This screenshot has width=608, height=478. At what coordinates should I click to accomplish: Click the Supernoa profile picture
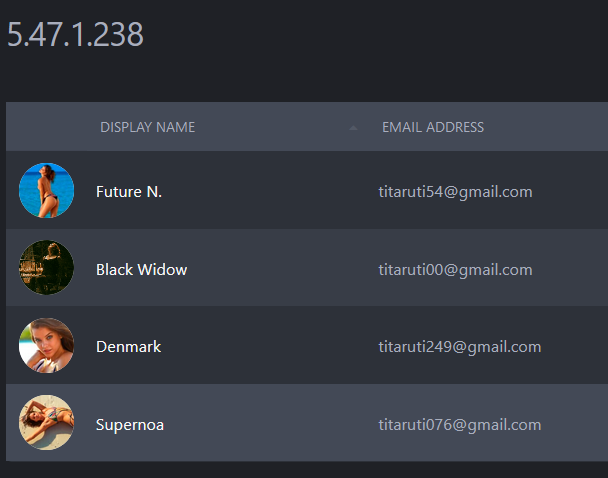(46, 423)
